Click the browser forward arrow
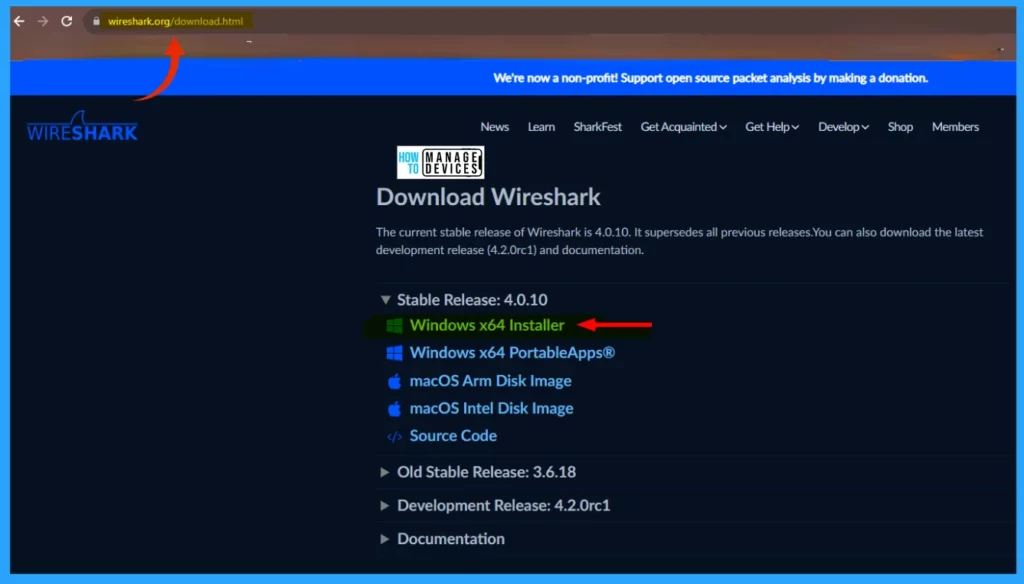The image size is (1024, 584). coord(42,21)
